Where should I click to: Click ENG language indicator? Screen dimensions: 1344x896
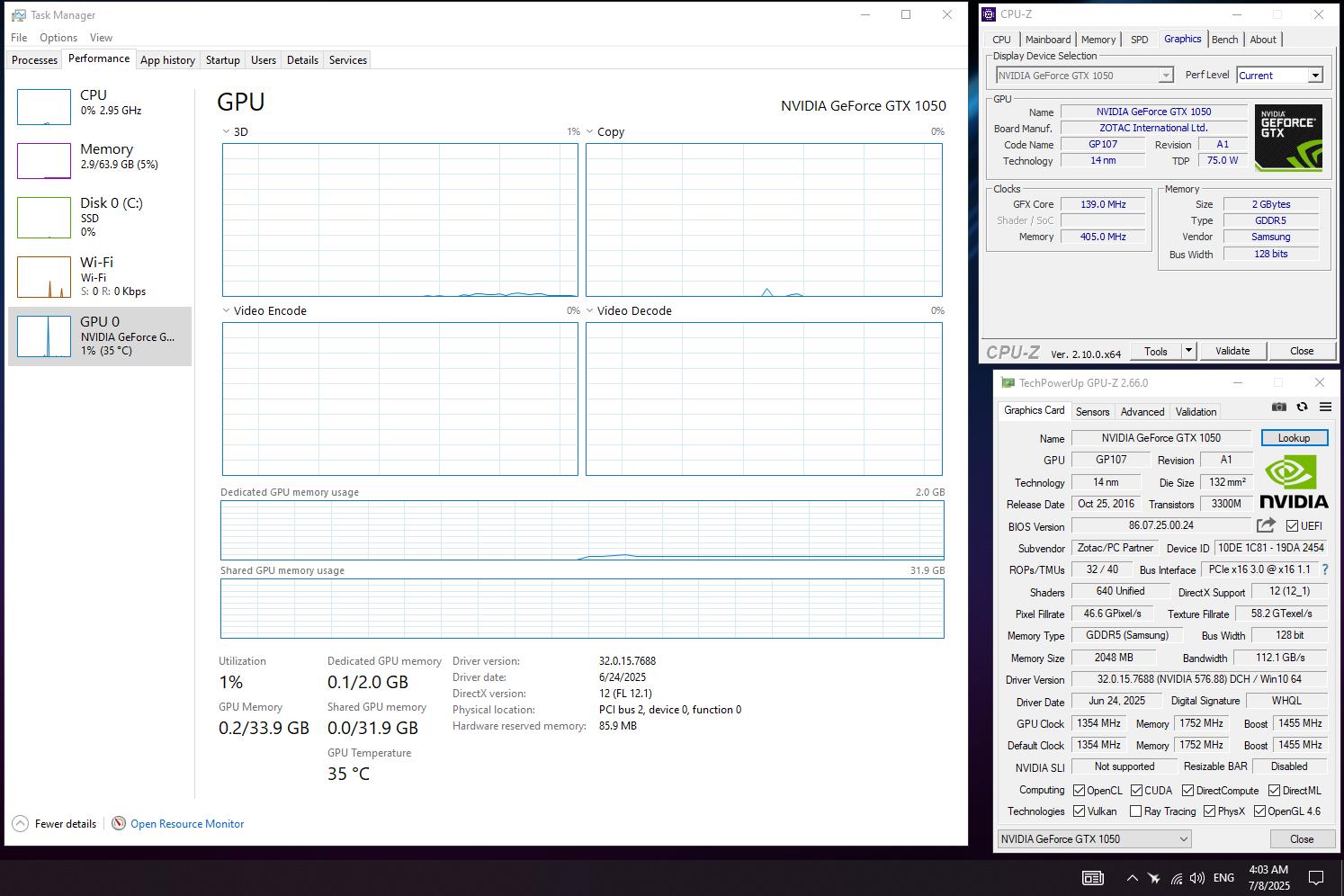point(1223,878)
